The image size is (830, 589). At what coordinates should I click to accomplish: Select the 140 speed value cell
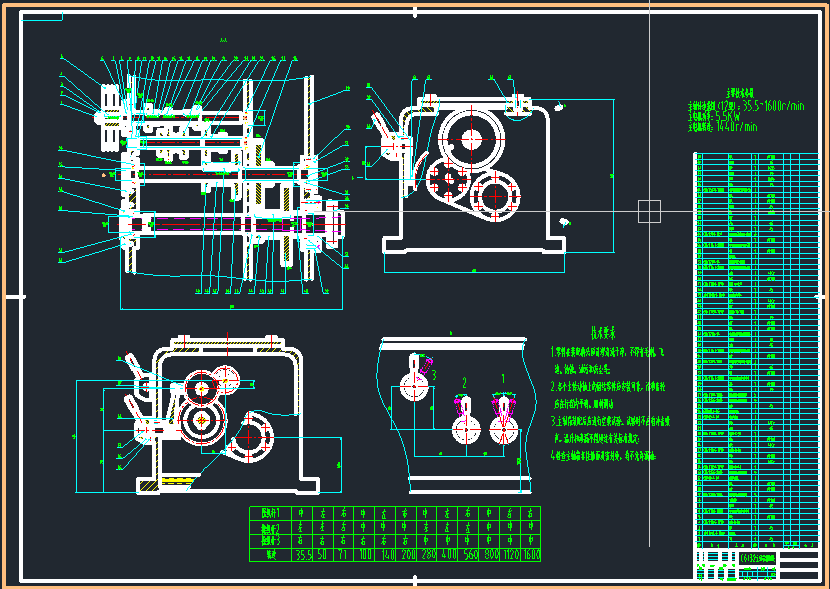click(x=385, y=555)
